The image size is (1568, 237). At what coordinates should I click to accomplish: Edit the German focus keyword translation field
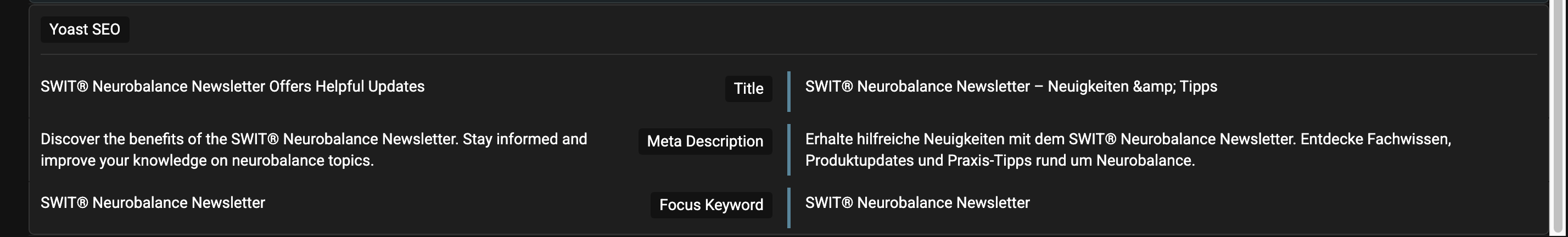[x=917, y=202]
